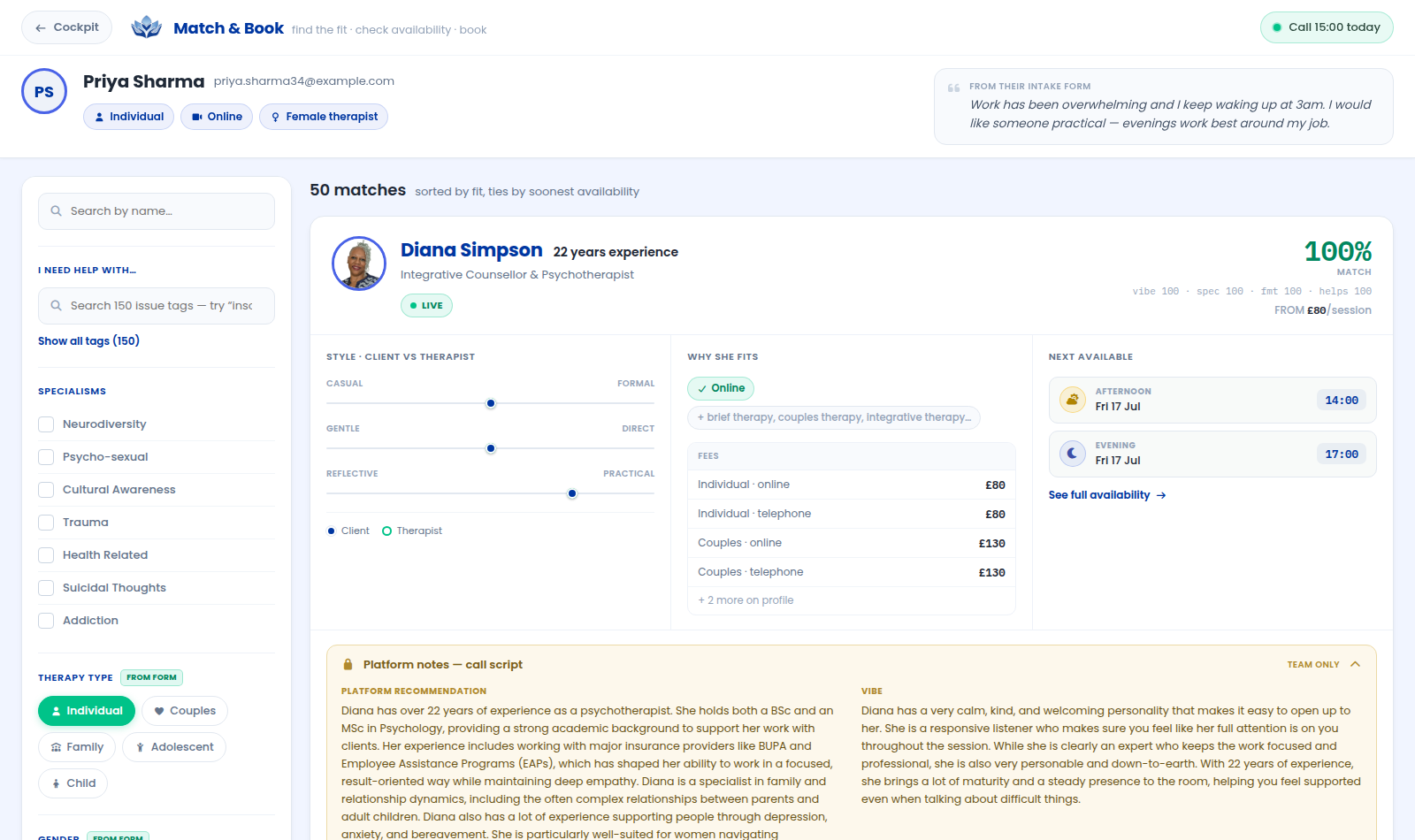
Task: Click Priya Sharma's PS avatar
Action: [44, 91]
